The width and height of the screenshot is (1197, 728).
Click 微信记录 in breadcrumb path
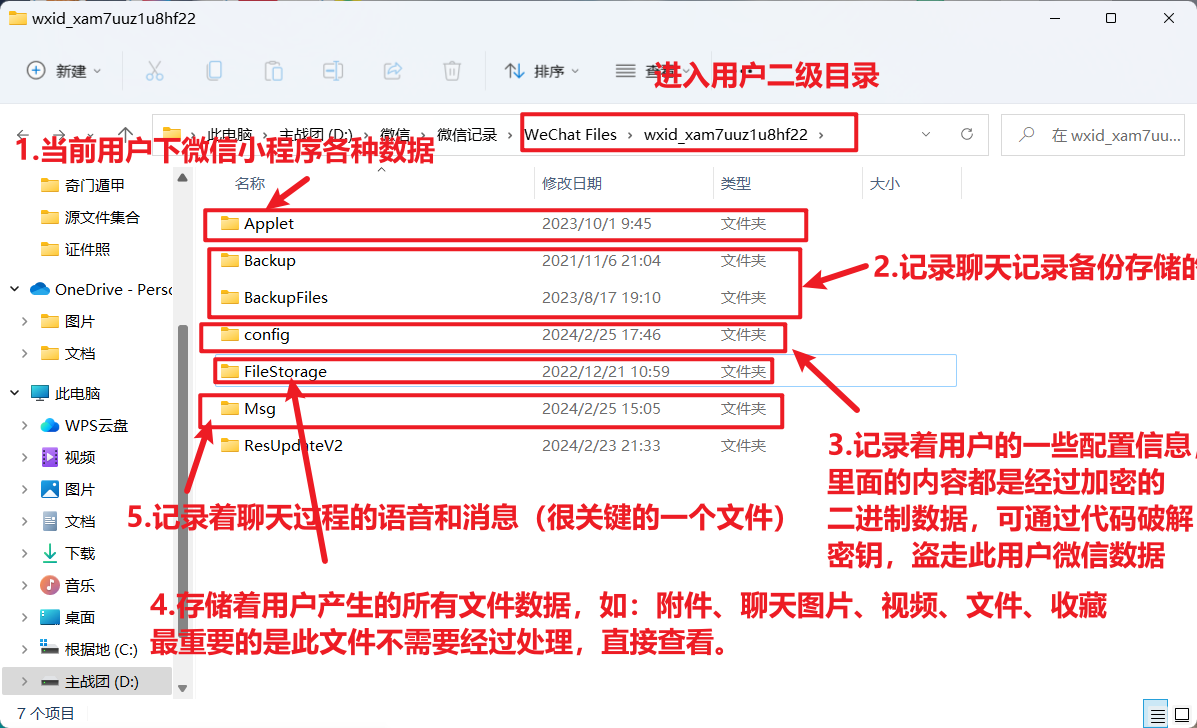point(466,134)
